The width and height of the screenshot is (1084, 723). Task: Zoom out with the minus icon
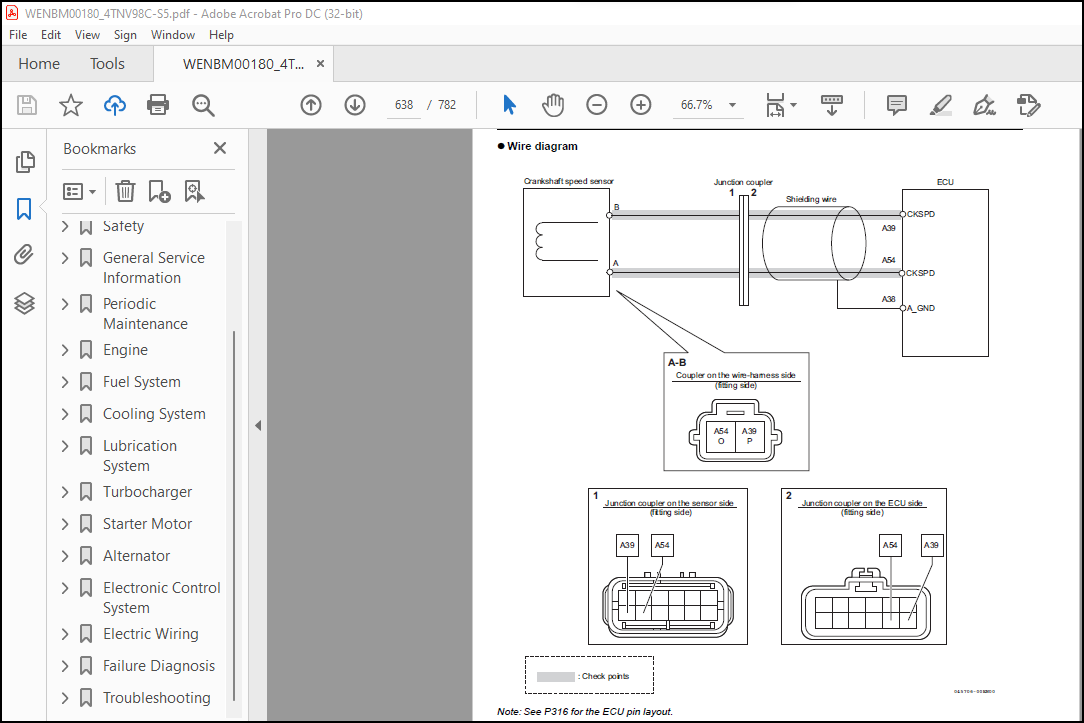597,105
